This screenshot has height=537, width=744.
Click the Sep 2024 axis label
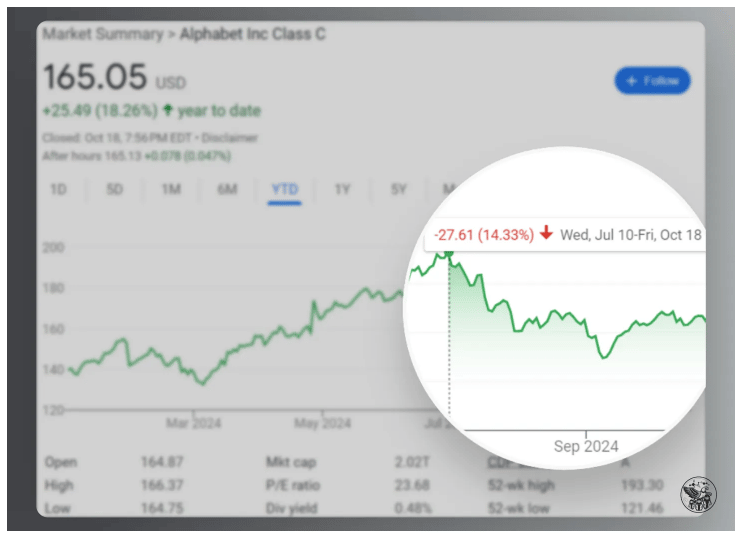tap(586, 446)
